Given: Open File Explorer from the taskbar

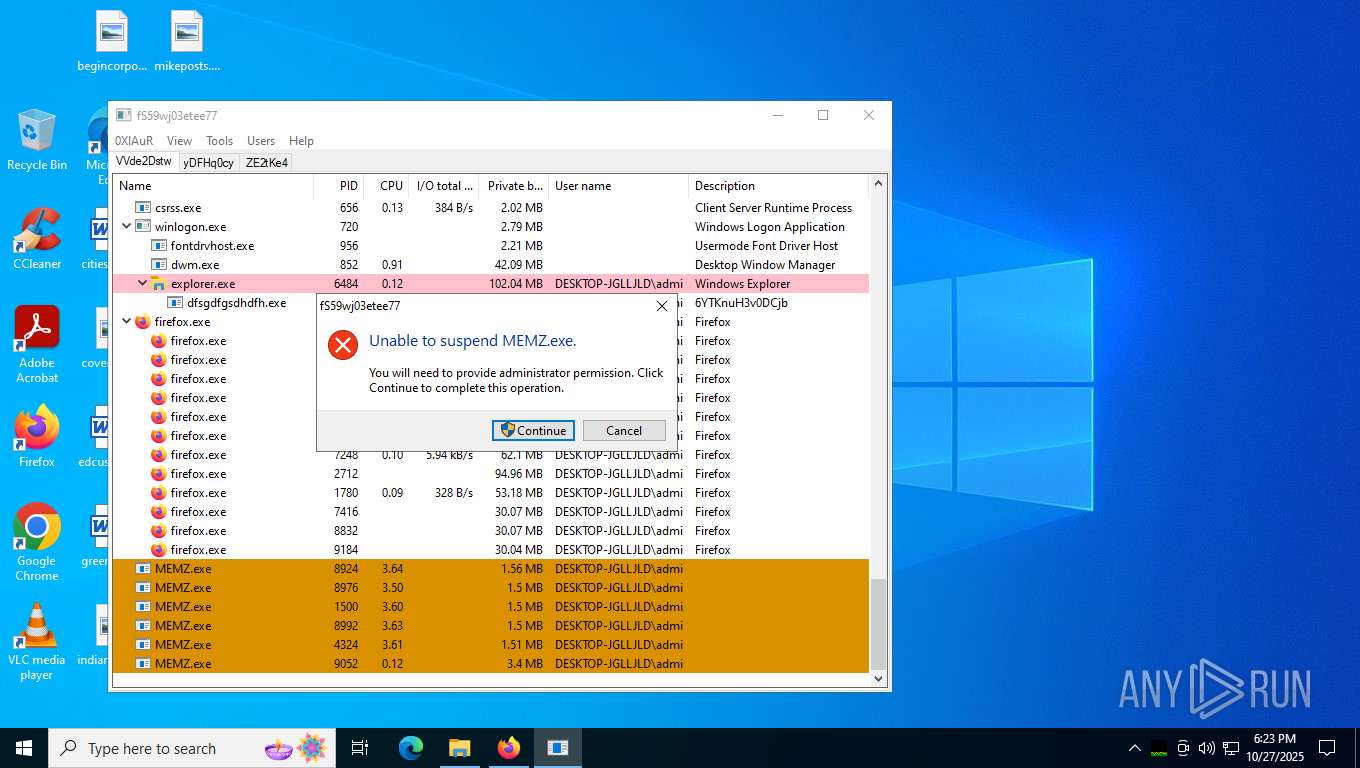Looking at the screenshot, I should [x=459, y=748].
